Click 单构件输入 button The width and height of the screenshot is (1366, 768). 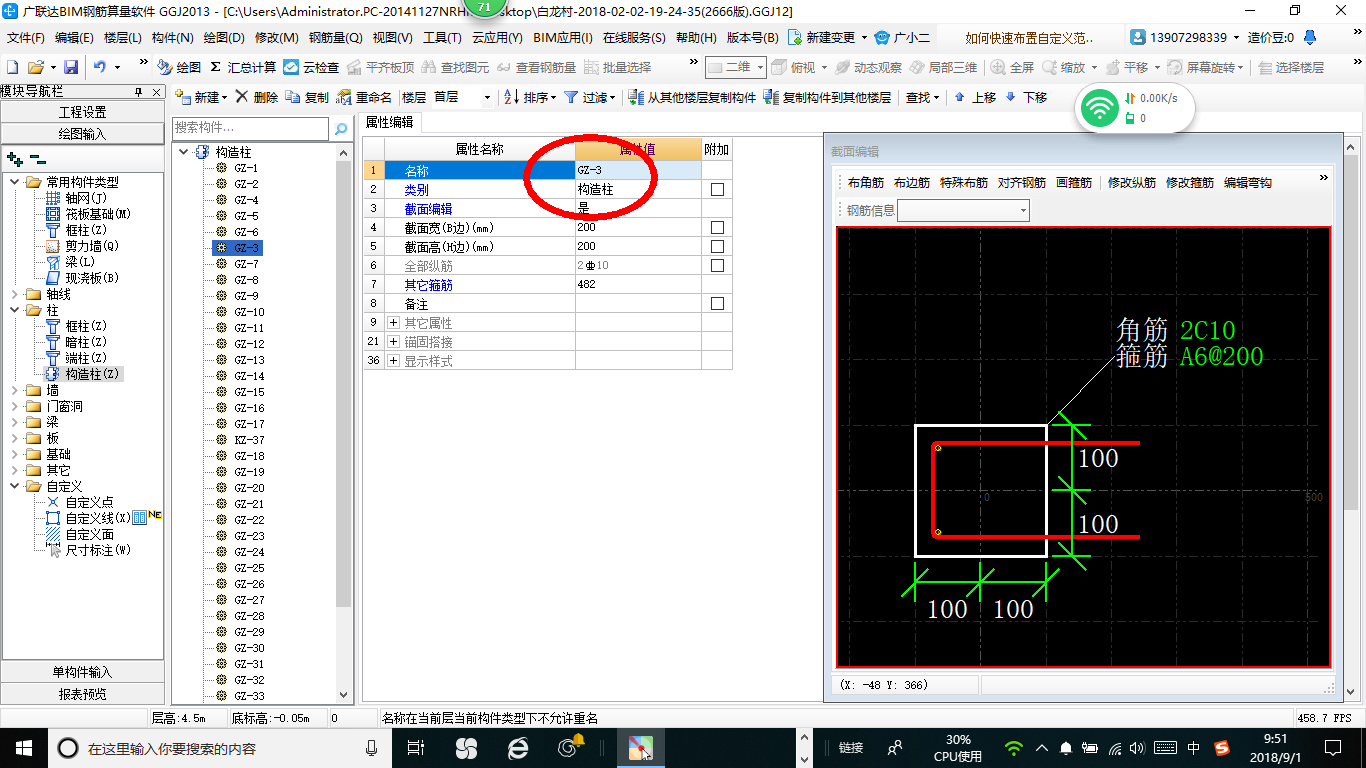[83, 672]
